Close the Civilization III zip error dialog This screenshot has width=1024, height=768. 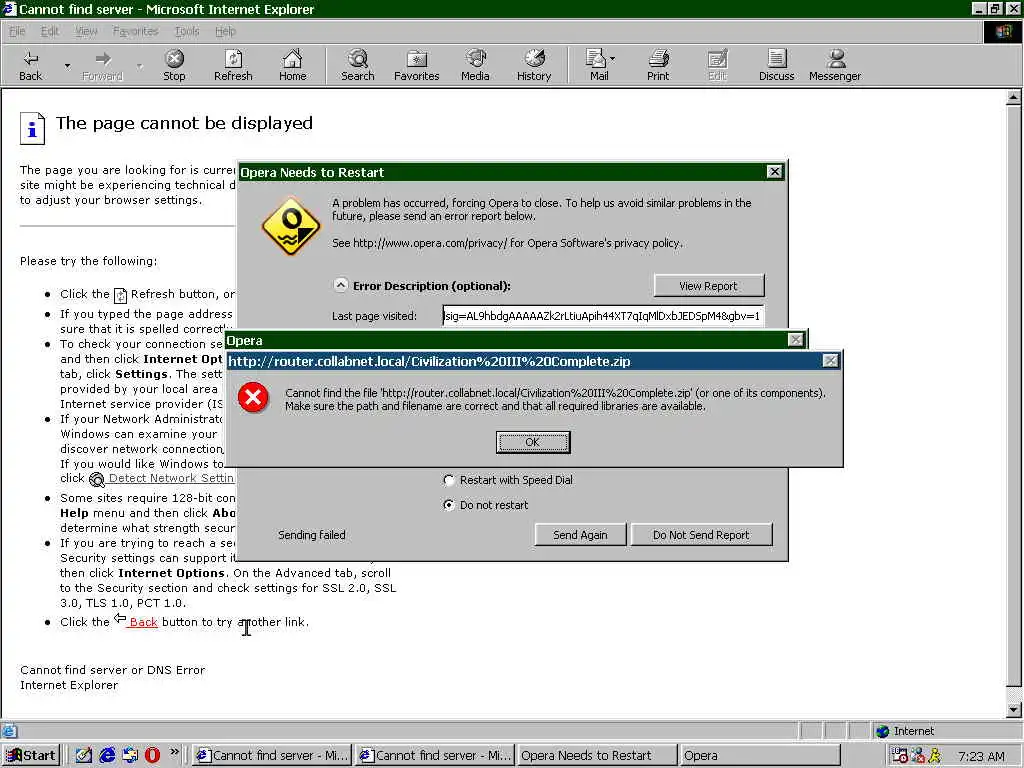pos(830,360)
